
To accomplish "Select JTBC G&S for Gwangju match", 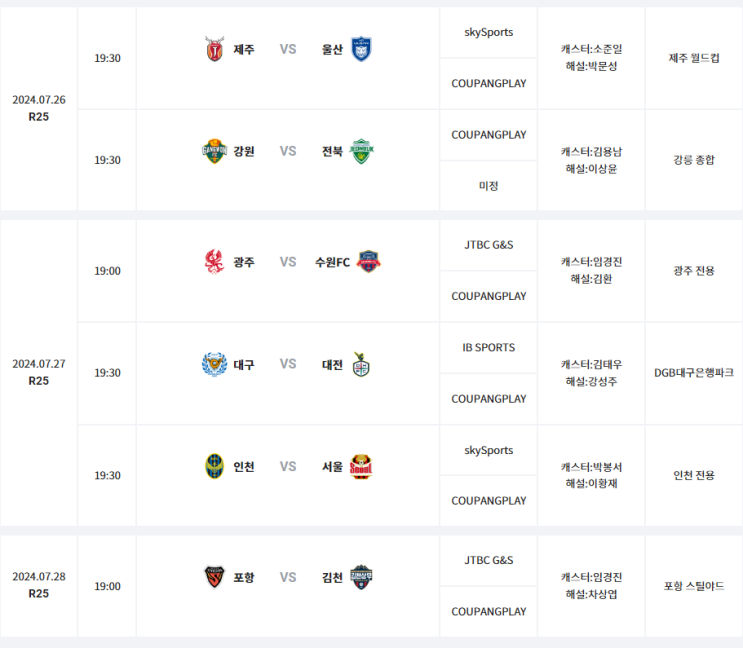I will click(488, 245).
